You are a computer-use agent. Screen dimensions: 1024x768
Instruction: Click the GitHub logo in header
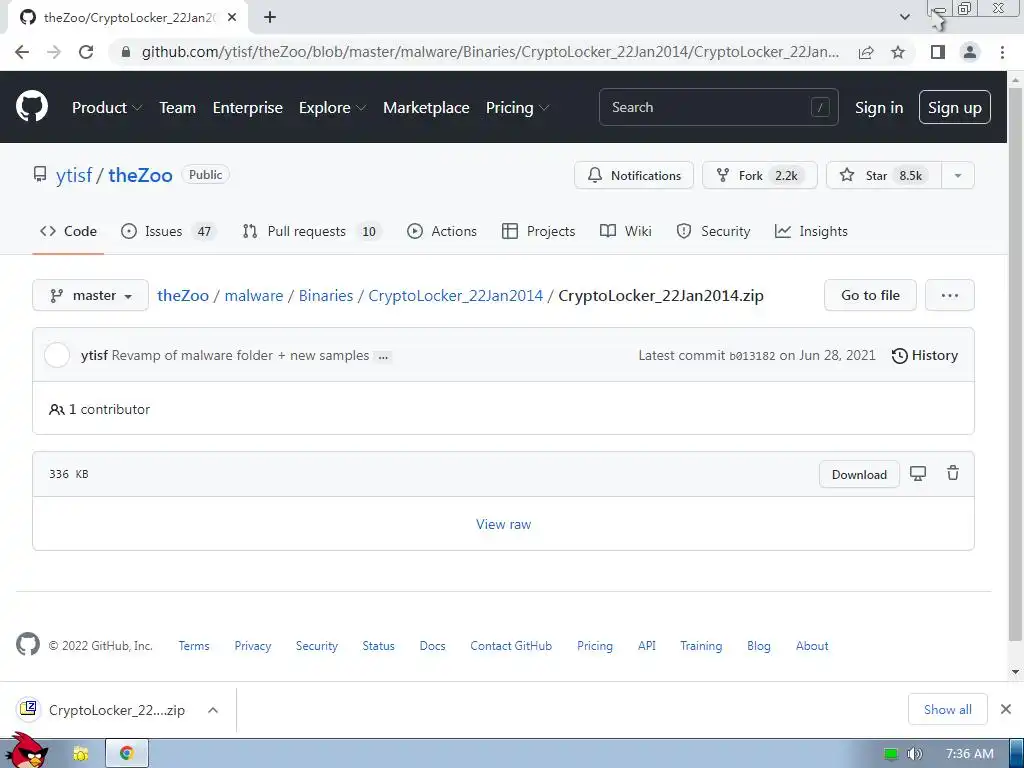[x=32, y=107]
